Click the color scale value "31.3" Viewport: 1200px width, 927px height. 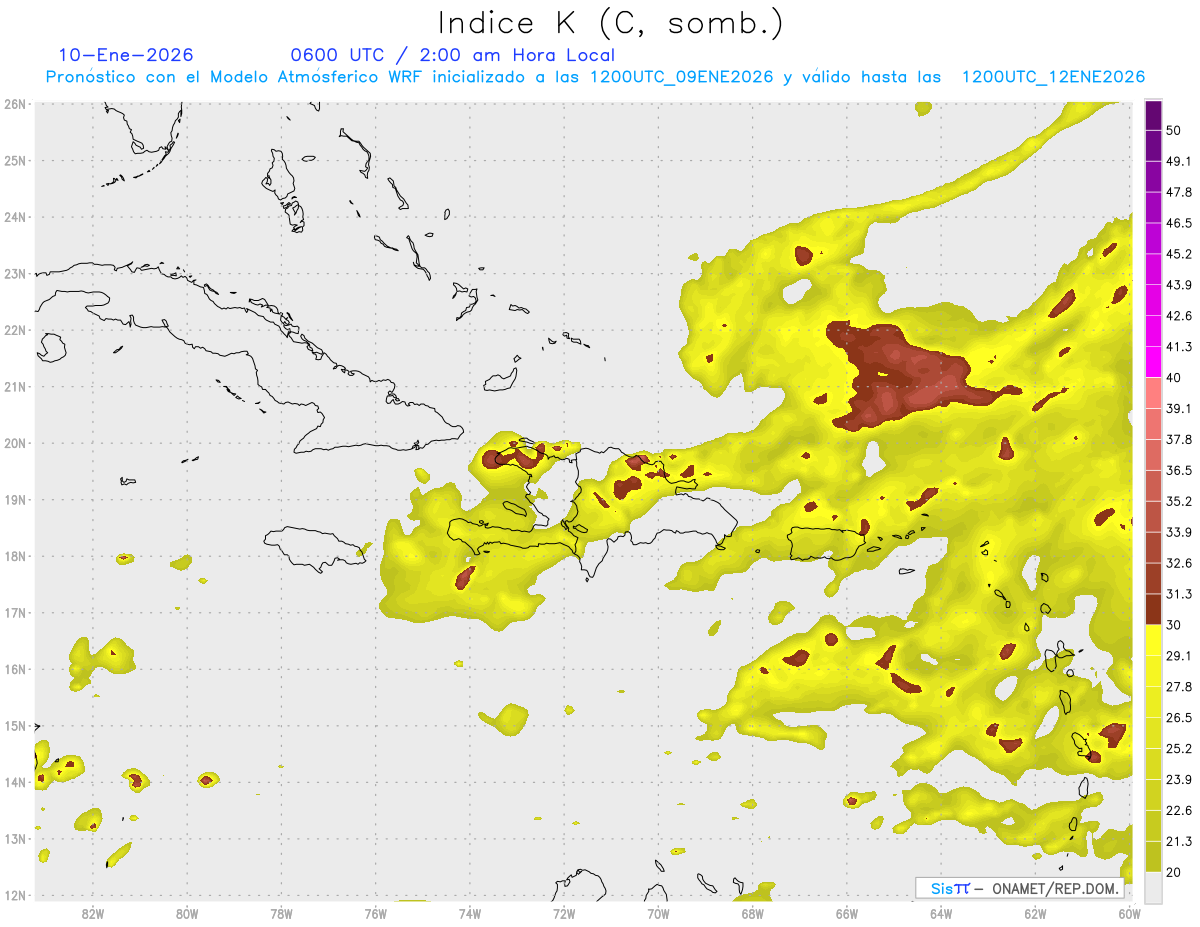click(1178, 594)
